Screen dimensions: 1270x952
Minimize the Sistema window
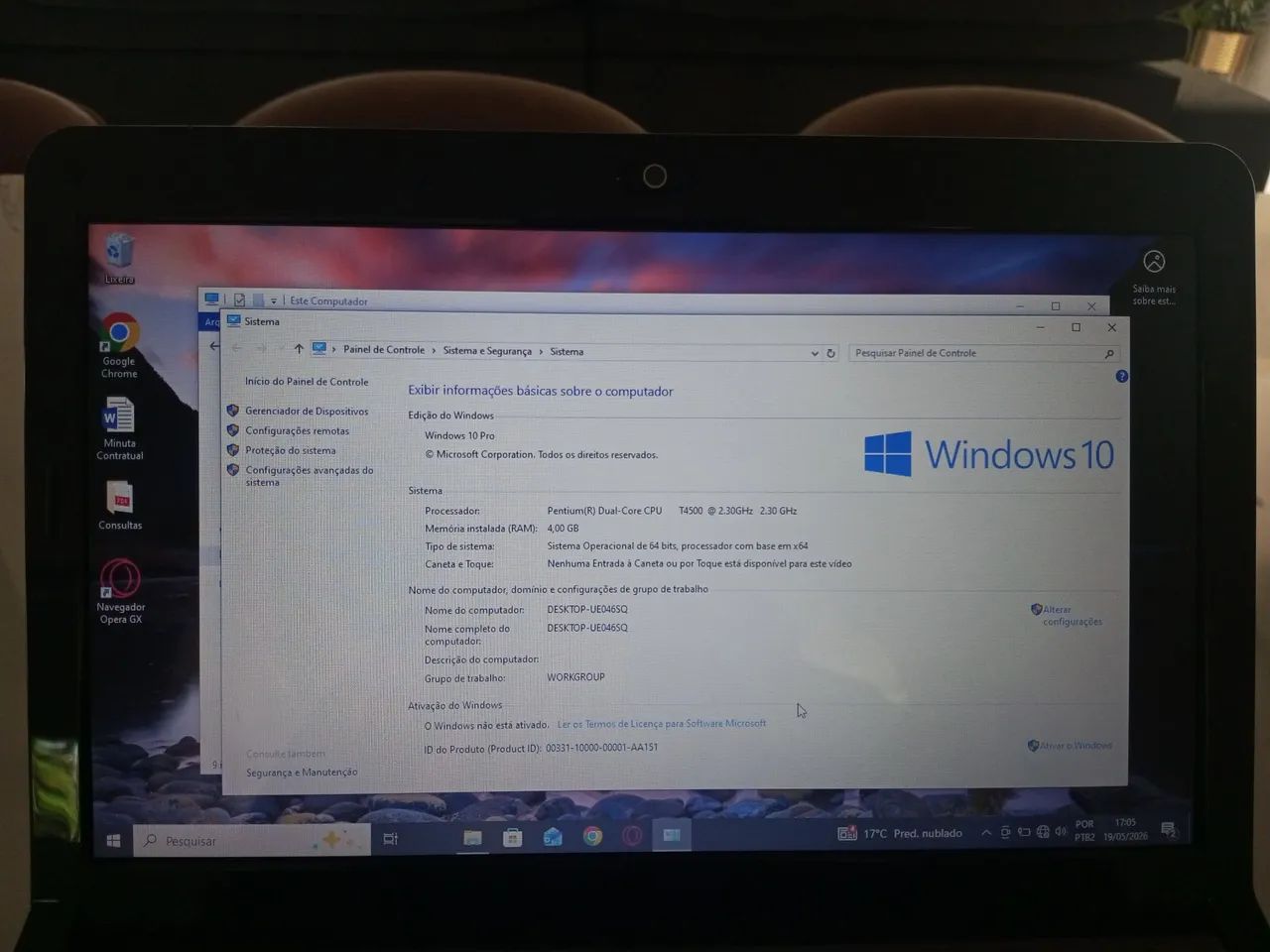pos(1040,327)
